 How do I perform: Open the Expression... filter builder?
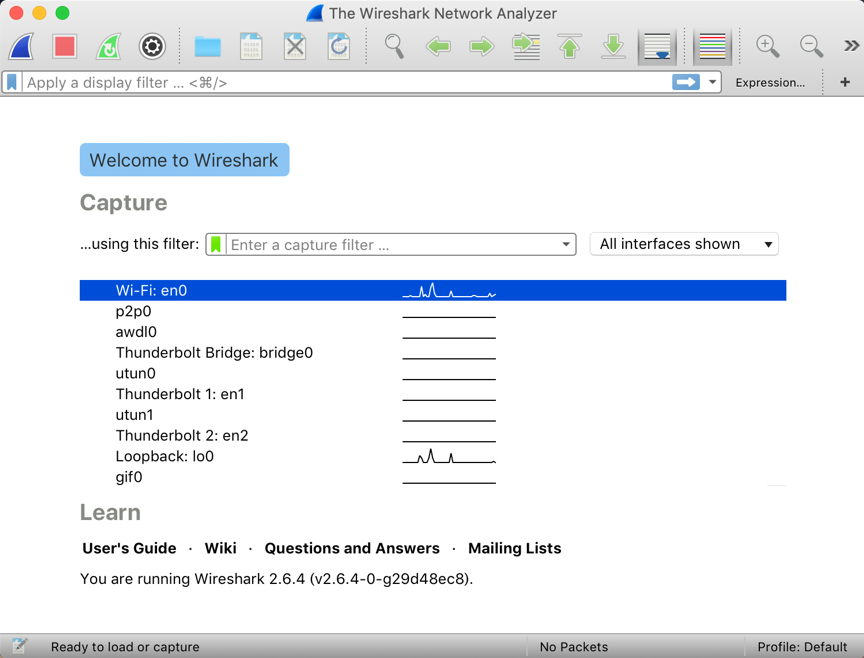[770, 83]
